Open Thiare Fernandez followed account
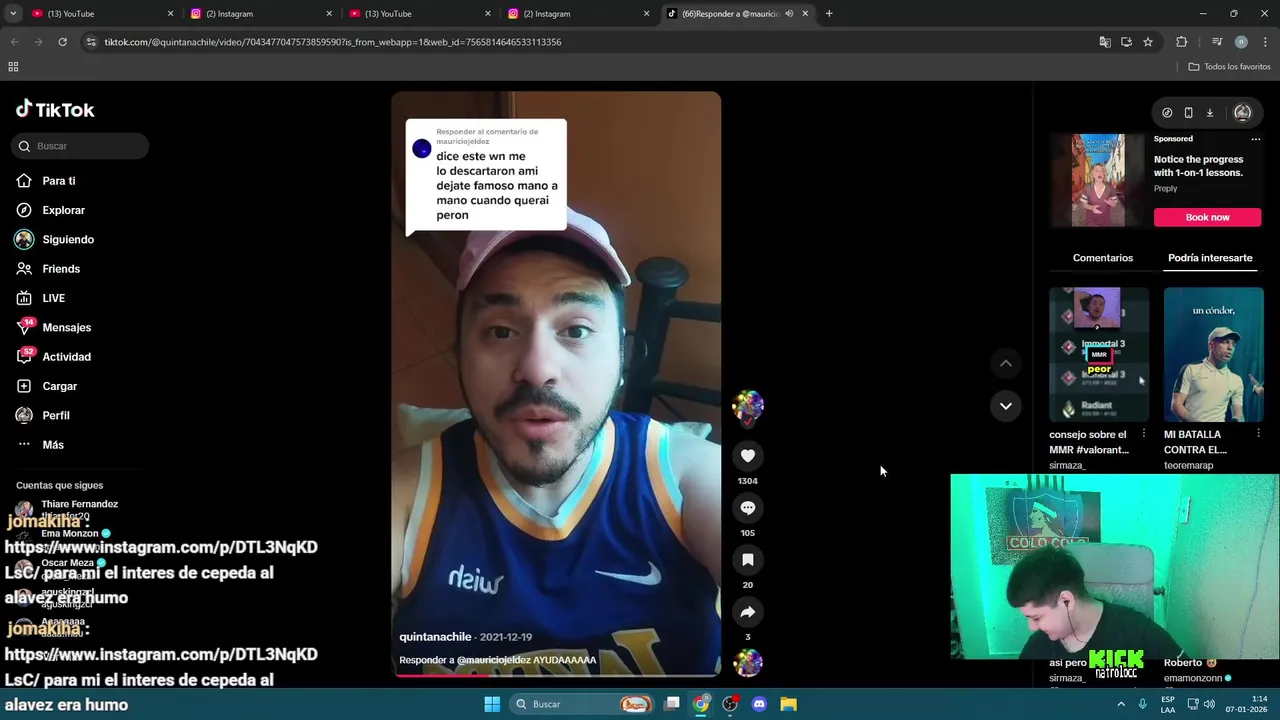Image resolution: width=1280 pixels, height=720 pixels. pyautogui.click(x=79, y=504)
